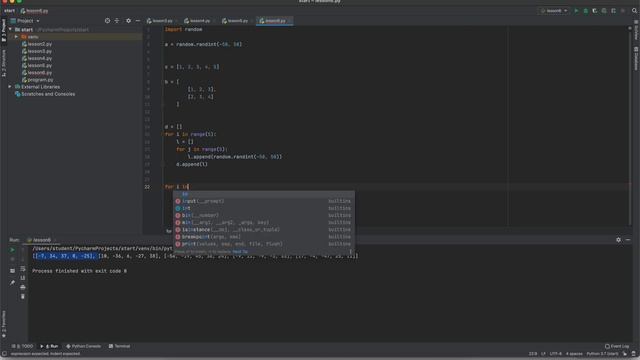
Task: Open lesson5.py in project tree
Action: point(40,65)
